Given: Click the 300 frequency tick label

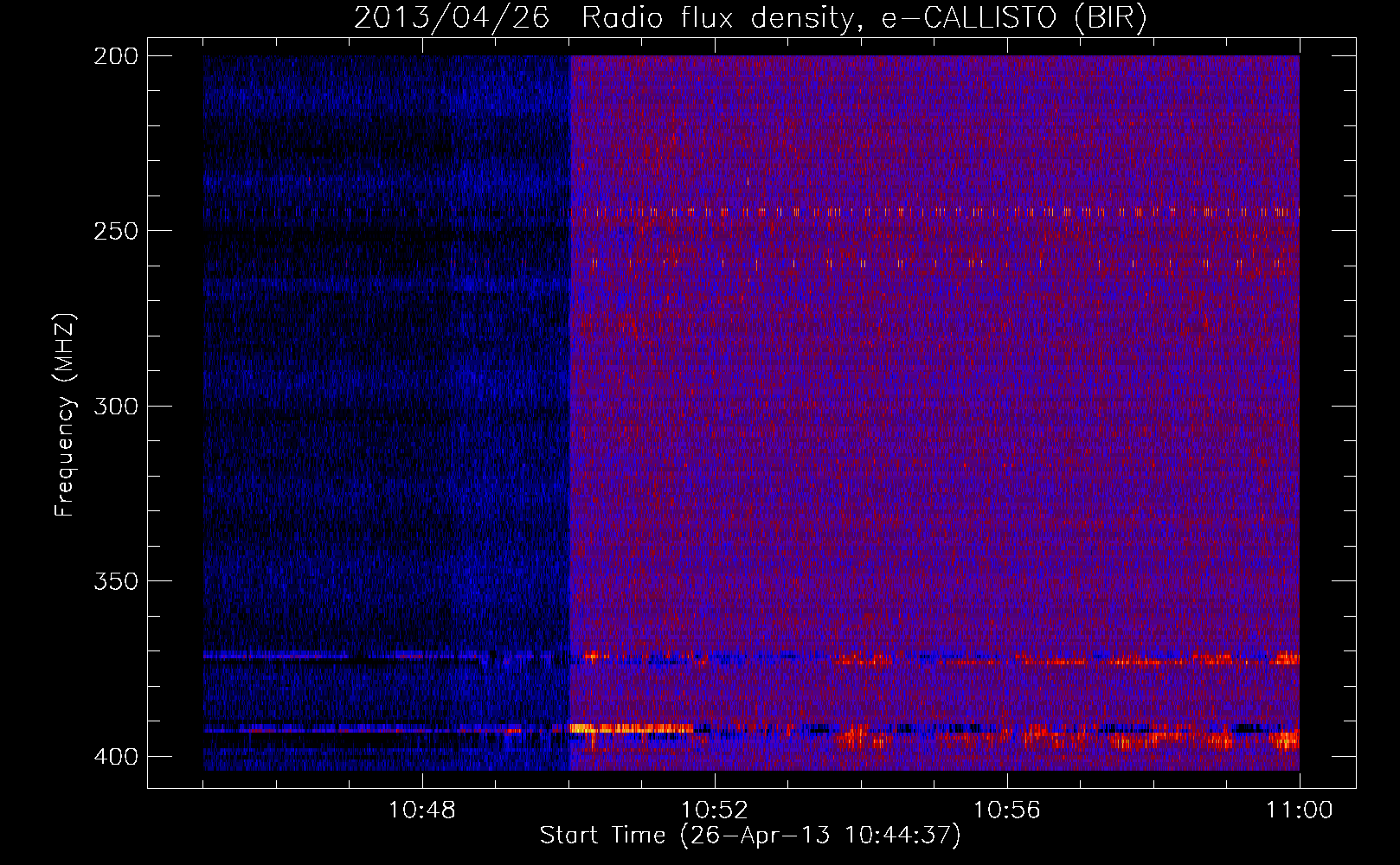Looking at the screenshot, I should (x=115, y=406).
